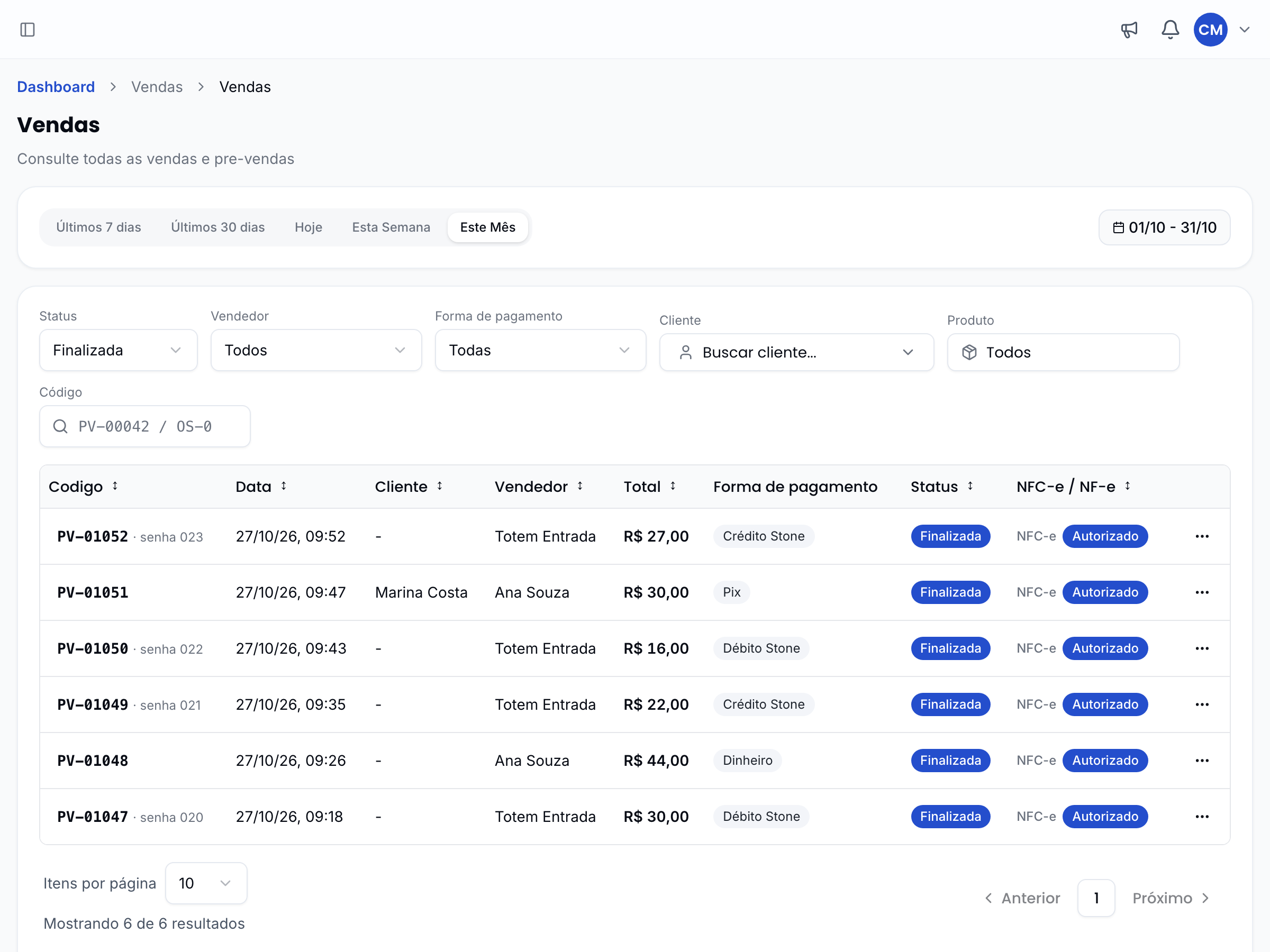Switch to the Esta Semana tab
Image resolution: width=1270 pixels, height=952 pixels.
click(x=391, y=227)
